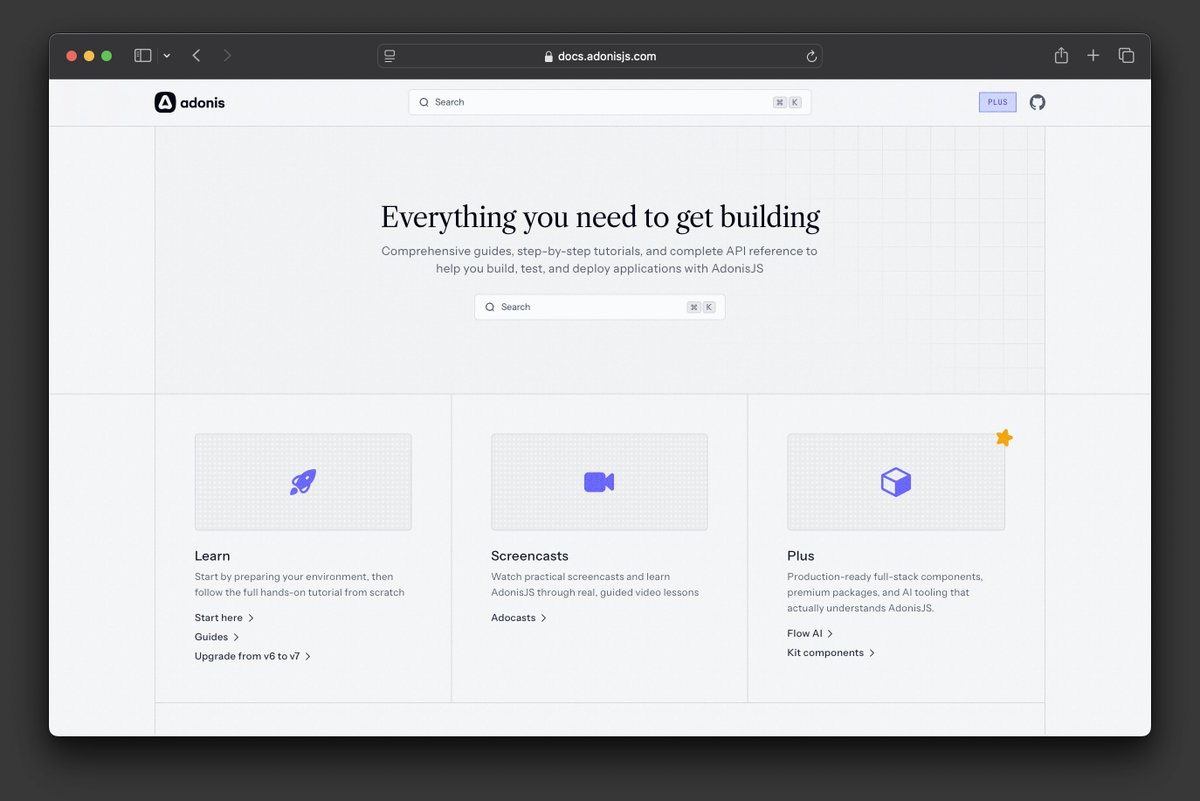Click the chevron next to Start here

(x=251, y=618)
